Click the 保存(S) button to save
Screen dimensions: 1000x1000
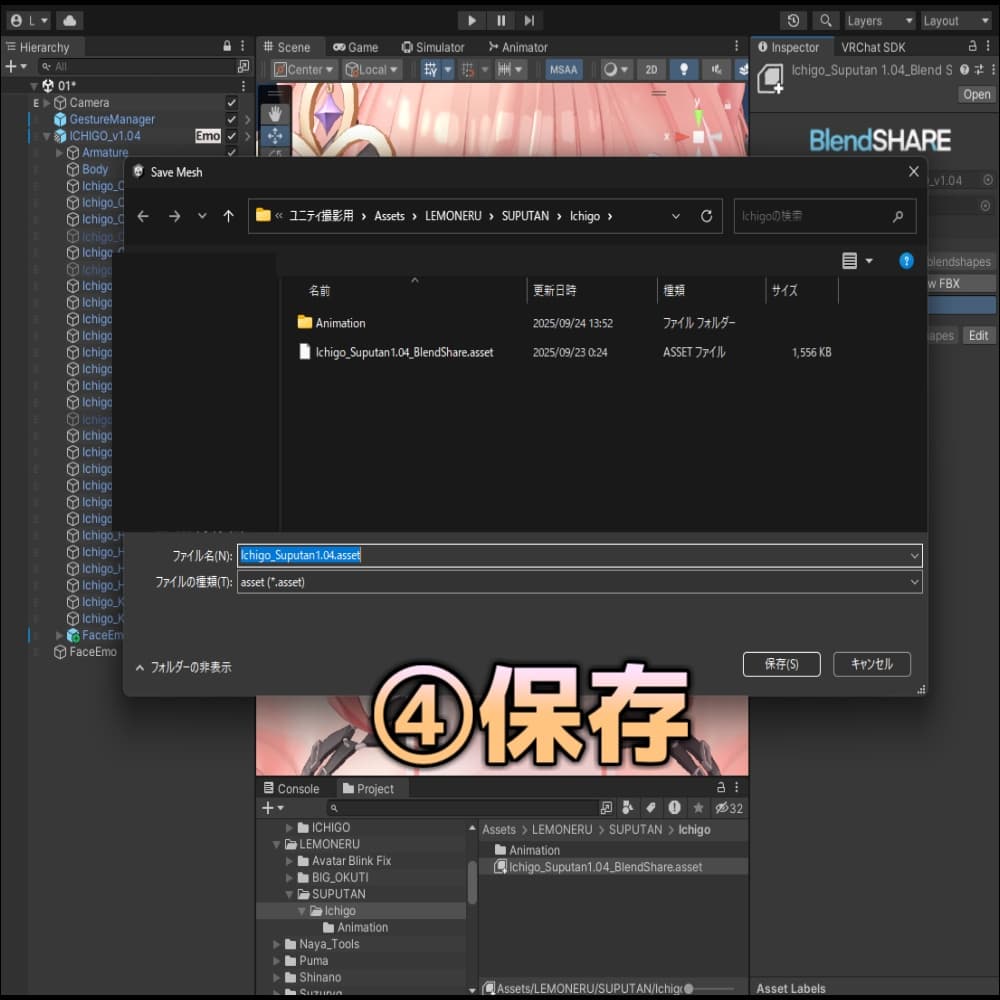pos(781,663)
